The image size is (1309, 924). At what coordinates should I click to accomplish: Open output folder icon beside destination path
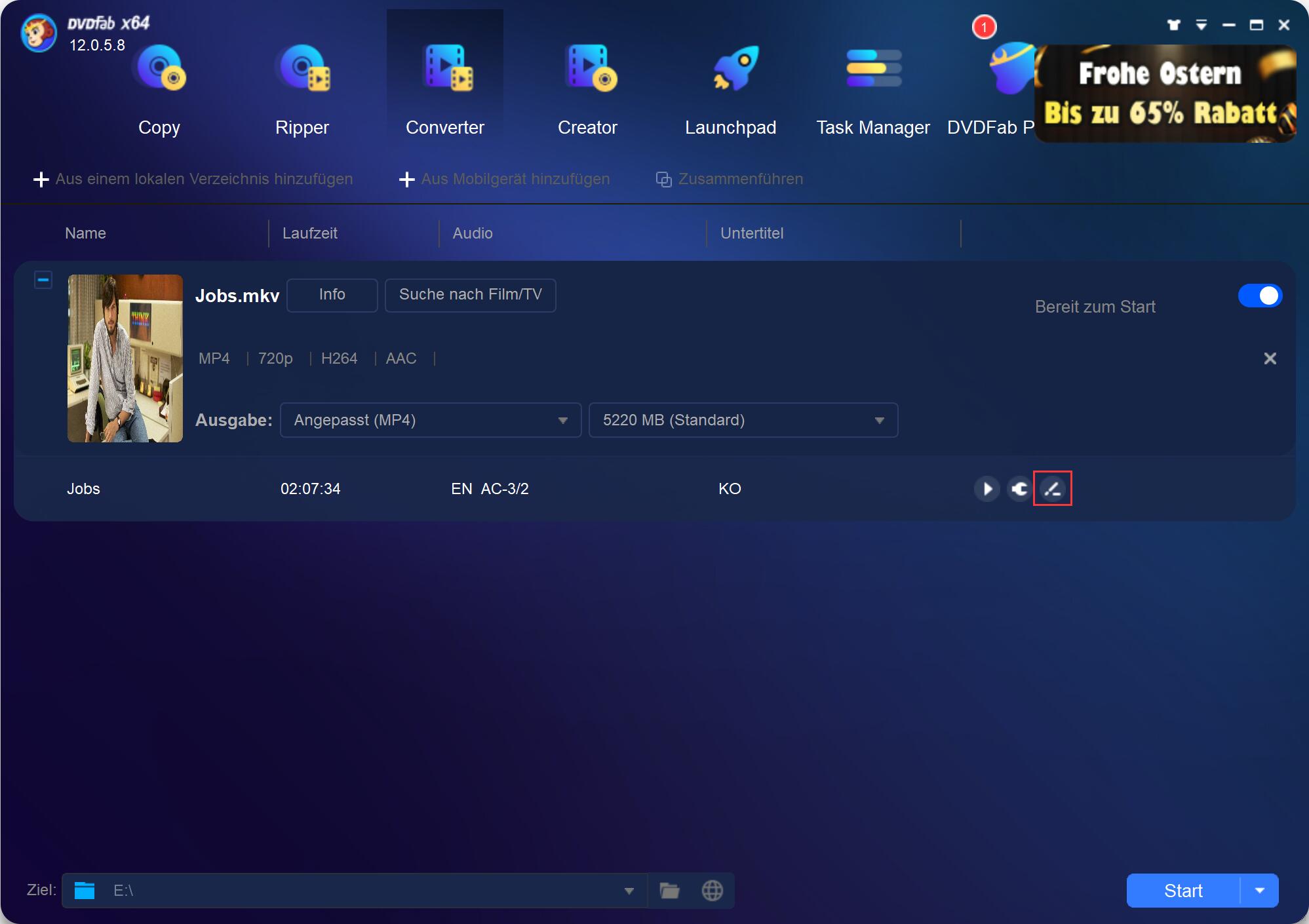[x=669, y=891]
